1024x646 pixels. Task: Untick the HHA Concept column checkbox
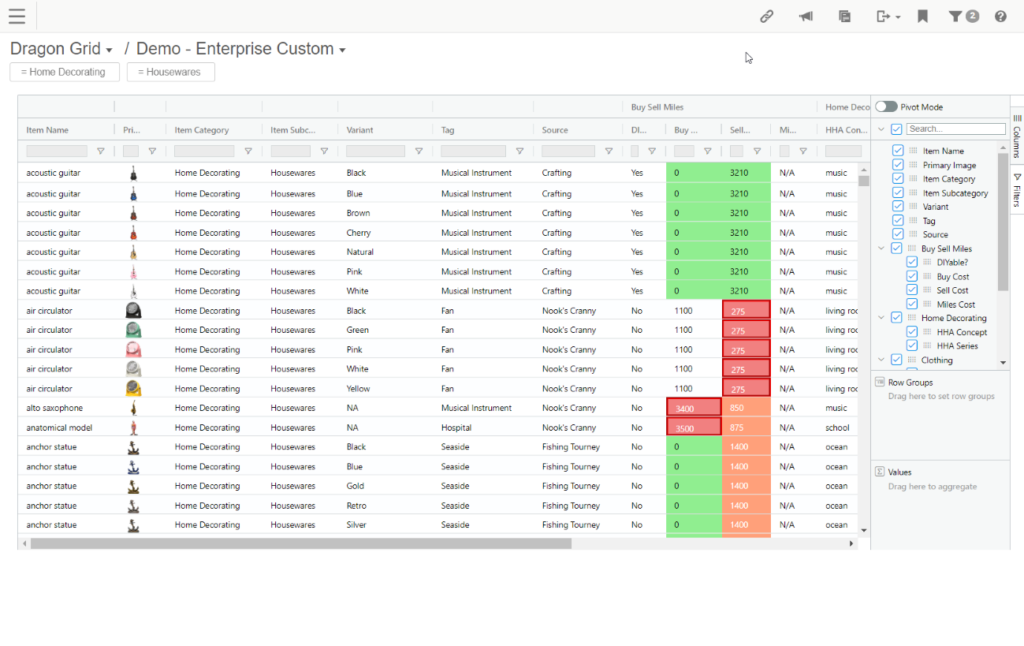click(912, 332)
